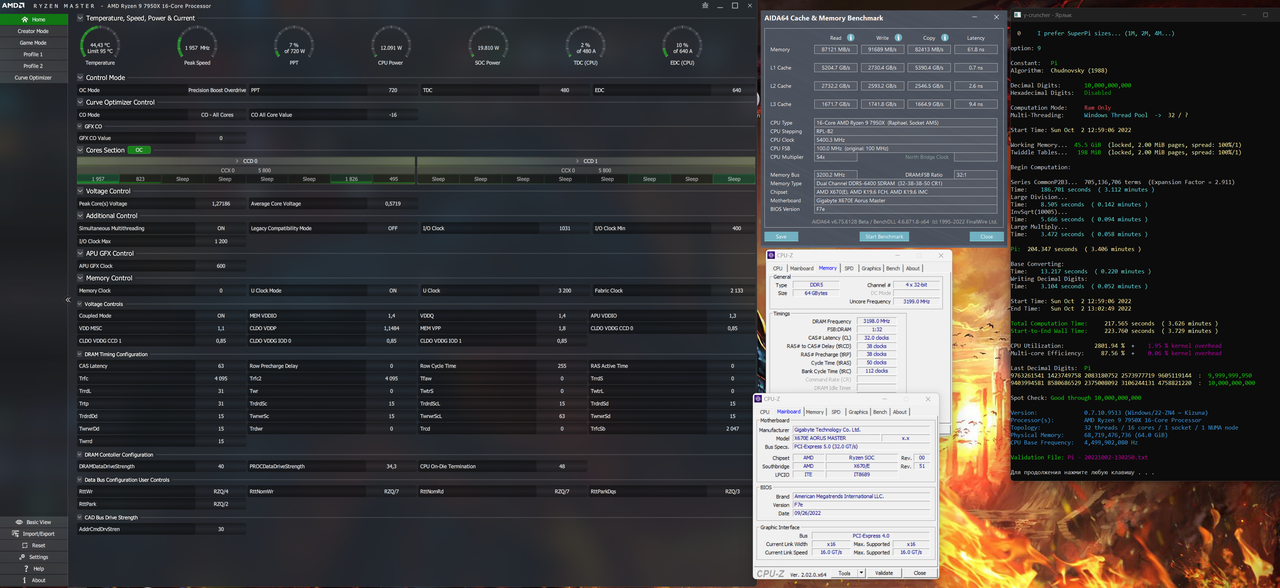Click the CPU Power gauge
Viewport: 1280px width, 588px height.
coord(391,46)
